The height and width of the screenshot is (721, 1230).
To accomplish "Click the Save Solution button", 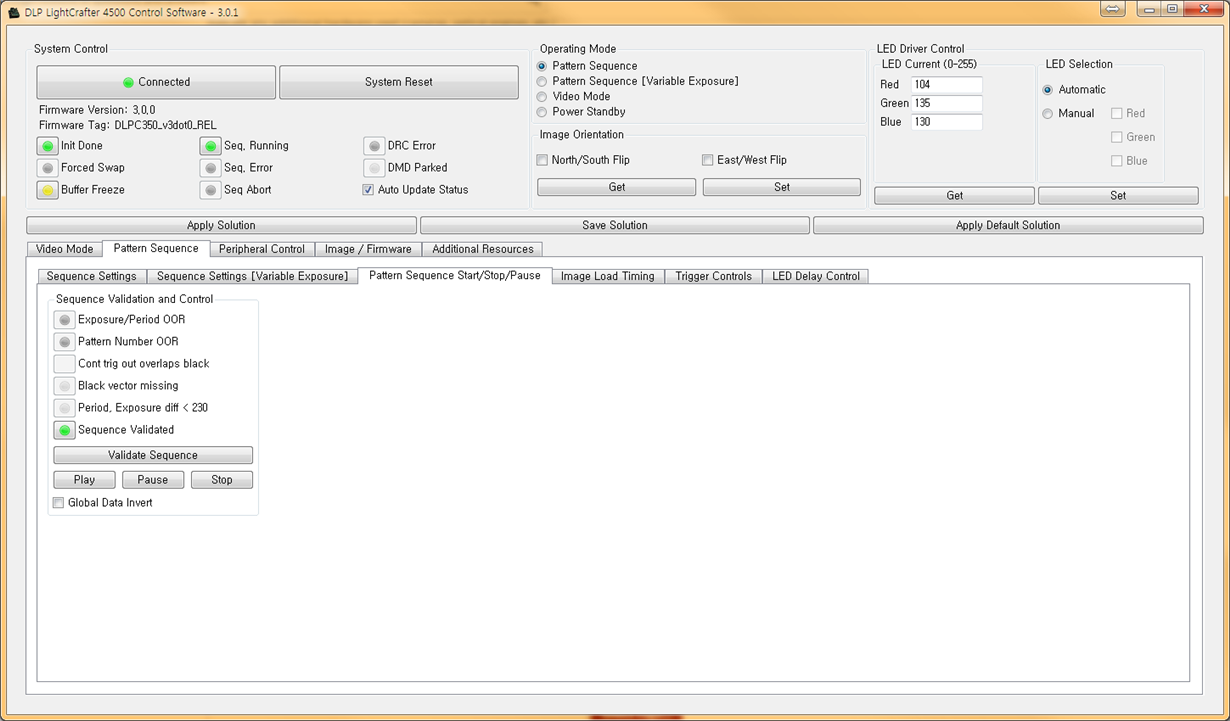I will point(615,225).
